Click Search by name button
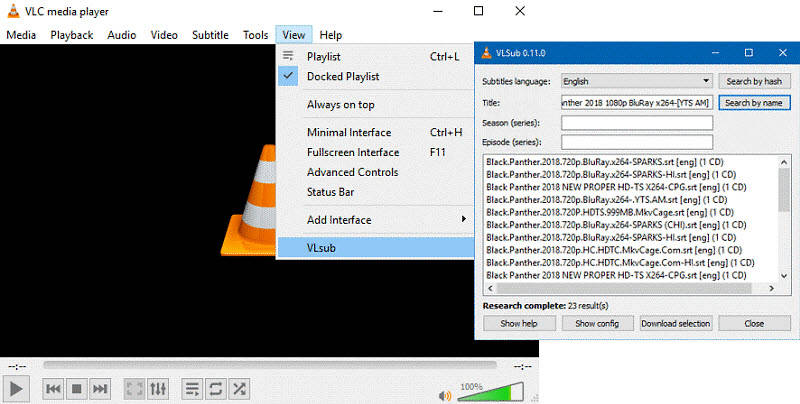 (x=754, y=103)
